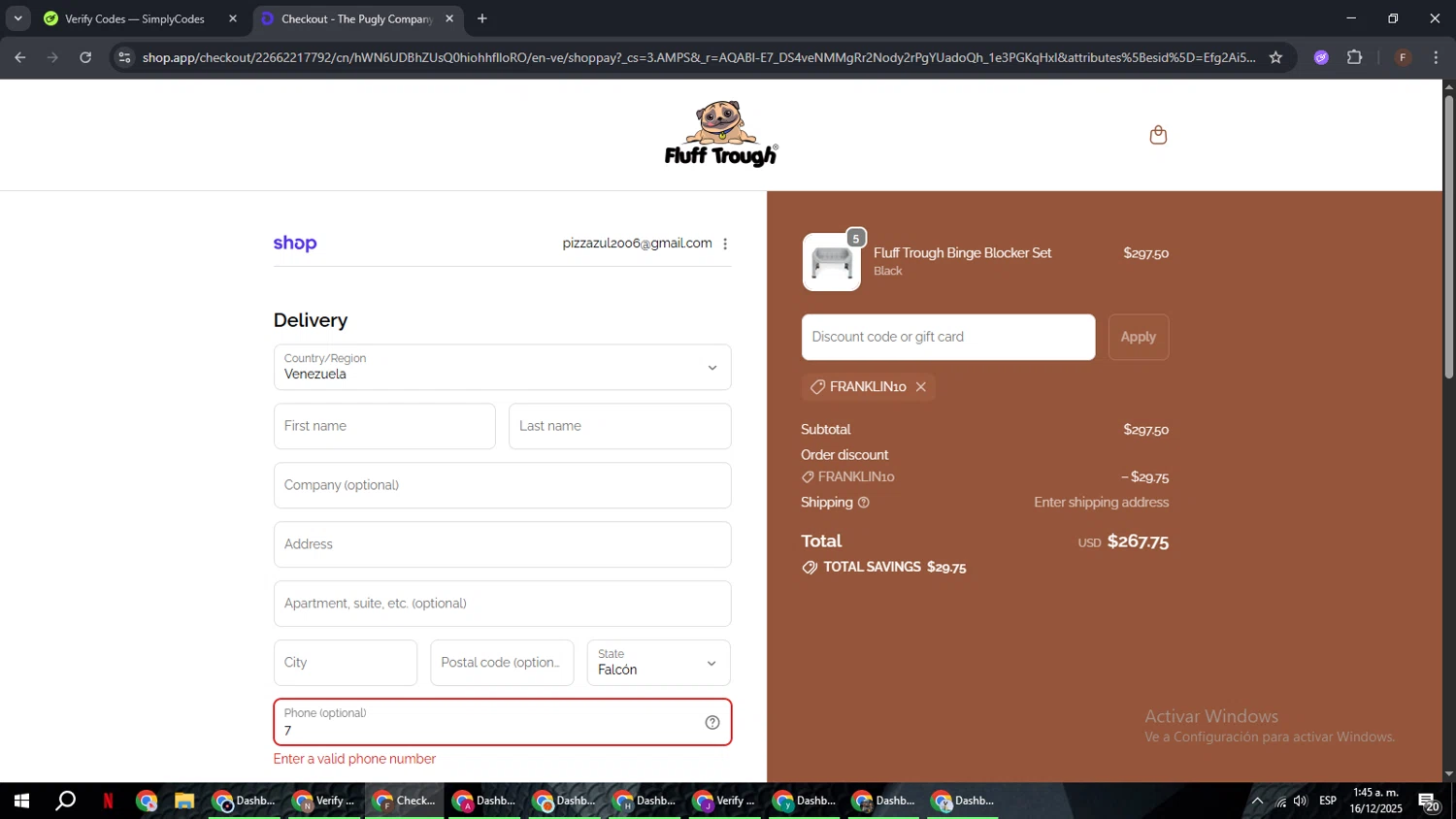Reload the checkout page

pos(85,57)
